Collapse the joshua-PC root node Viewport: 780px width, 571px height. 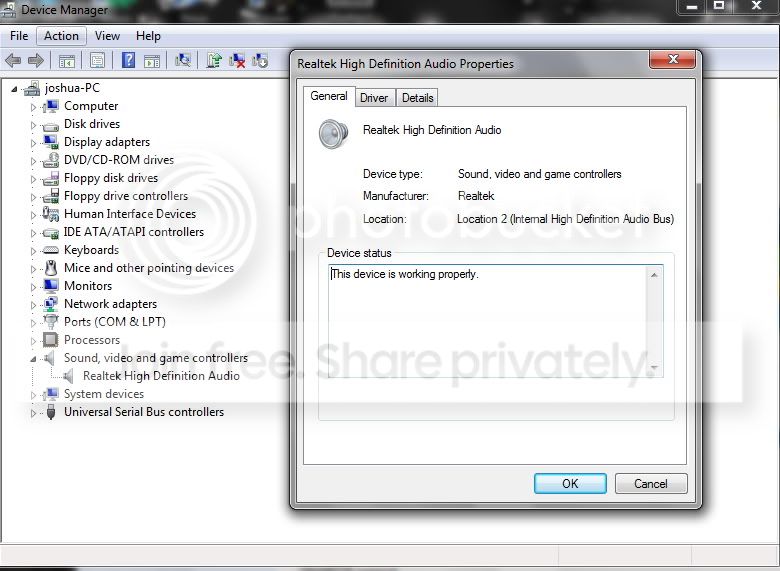(14, 89)
